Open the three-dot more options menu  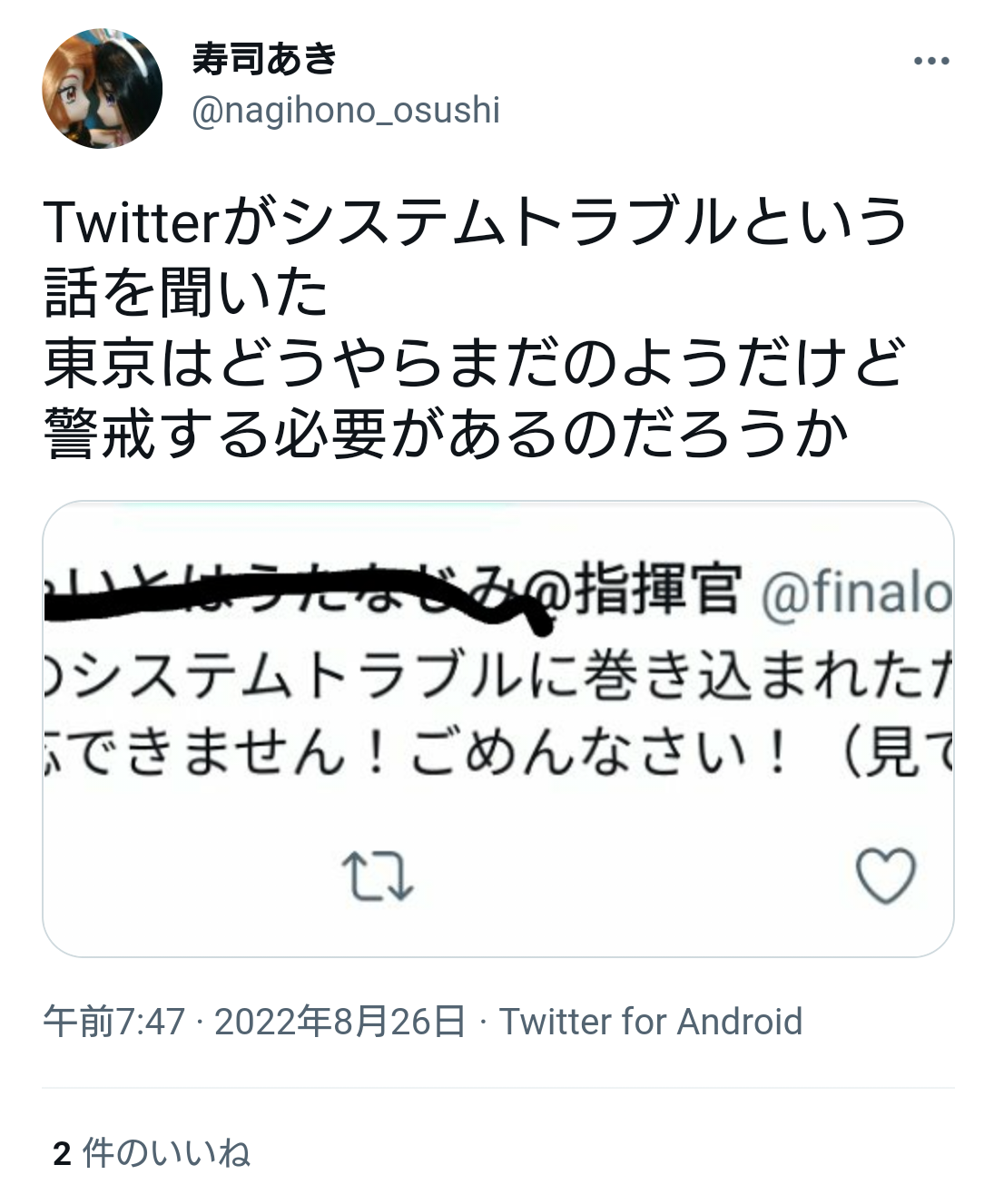click(x=930, y=62)
